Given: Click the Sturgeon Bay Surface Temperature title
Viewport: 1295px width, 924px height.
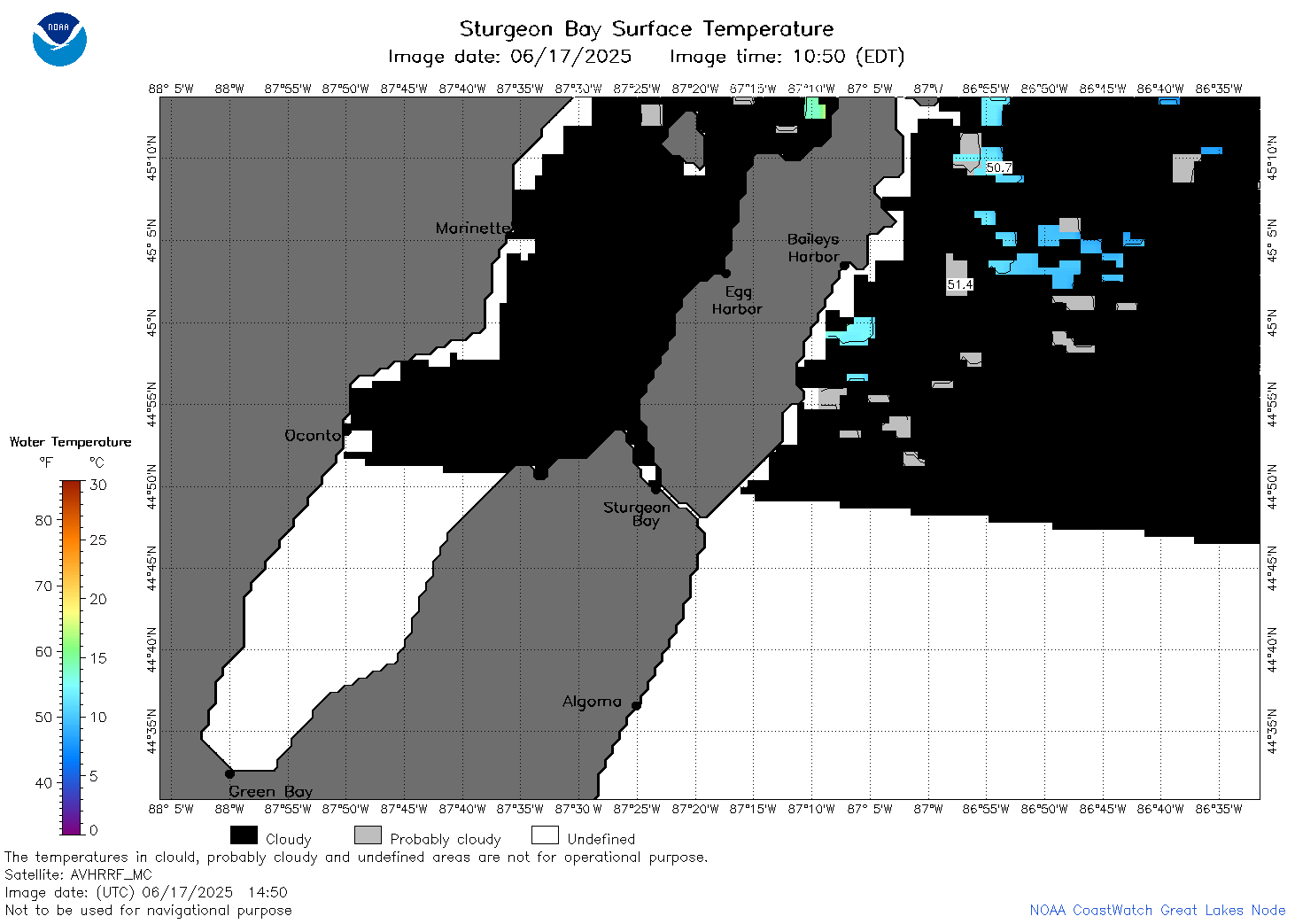Looking at the screenshot, I should 647,29.
